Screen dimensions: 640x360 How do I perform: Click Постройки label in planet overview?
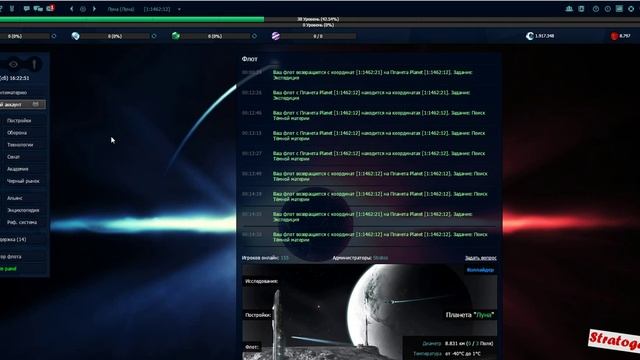point(258,315)
